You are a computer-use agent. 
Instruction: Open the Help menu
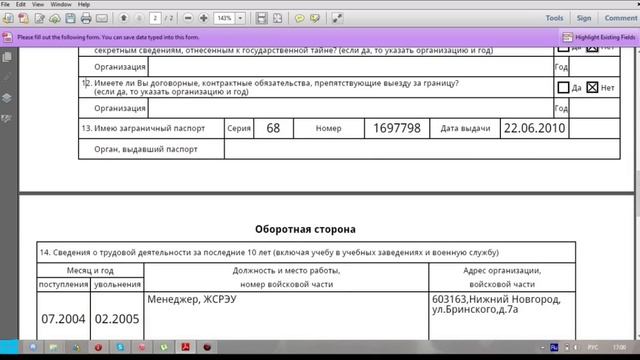pyautogui.click(x=84, y=4)
